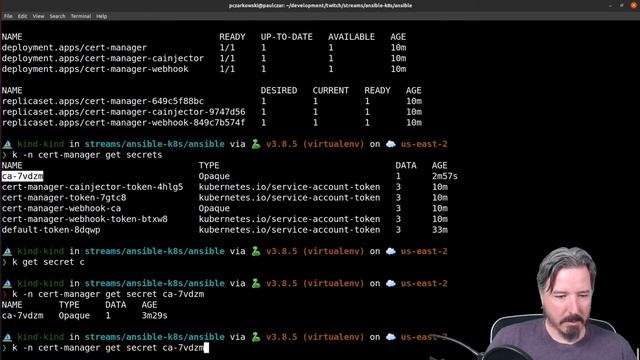The image size is (640, 360).
Task: Click the bottom command prompt line
Action: pyautogui.click(x=105, y=348)
